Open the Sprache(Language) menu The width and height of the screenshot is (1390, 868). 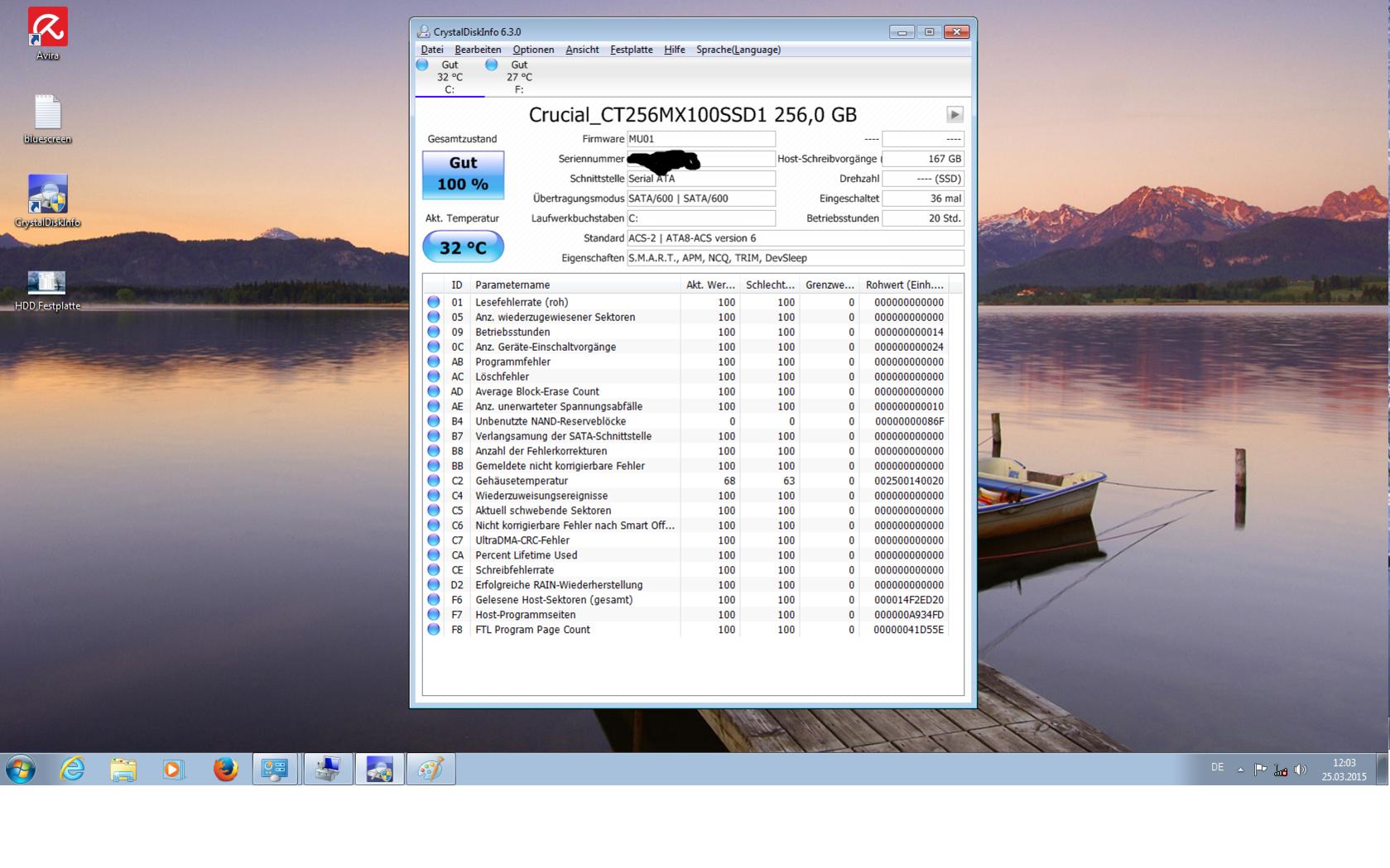738,50
